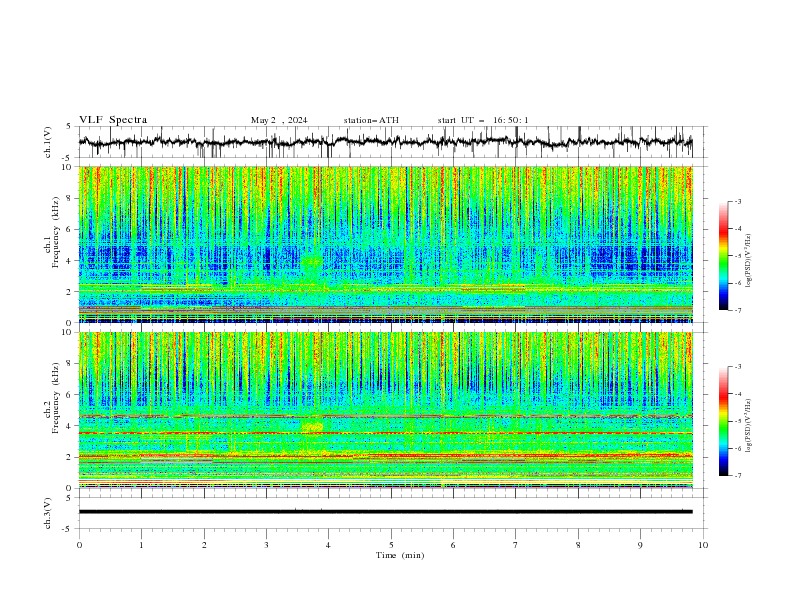The width and height of the screenshot is (792, 612).
Task: Click the ch.1 voltage waveform trace
Action: click(385, 142)
